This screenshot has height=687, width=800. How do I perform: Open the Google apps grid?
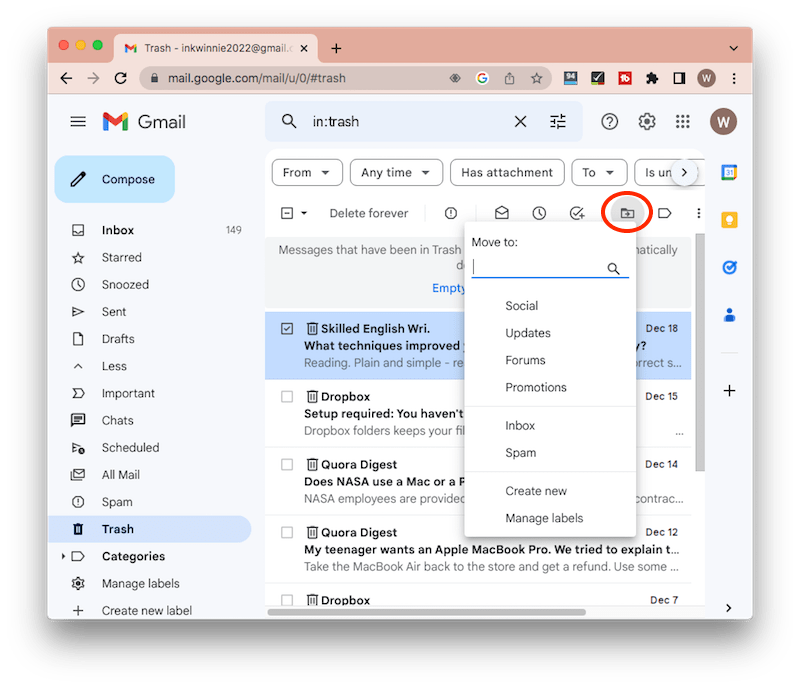pos(683,121)
